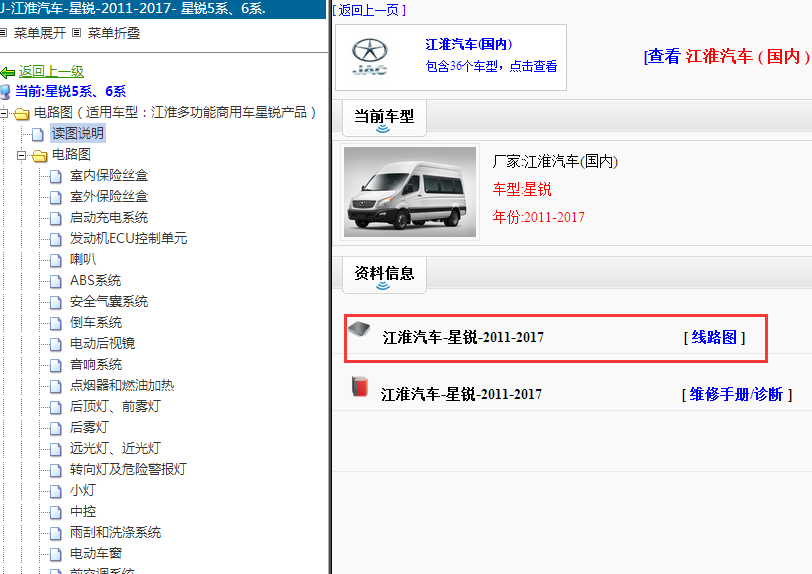Click the folder icon of top 电路图（适用车型
The image size is (812, 574).
[x=22, y=113]
